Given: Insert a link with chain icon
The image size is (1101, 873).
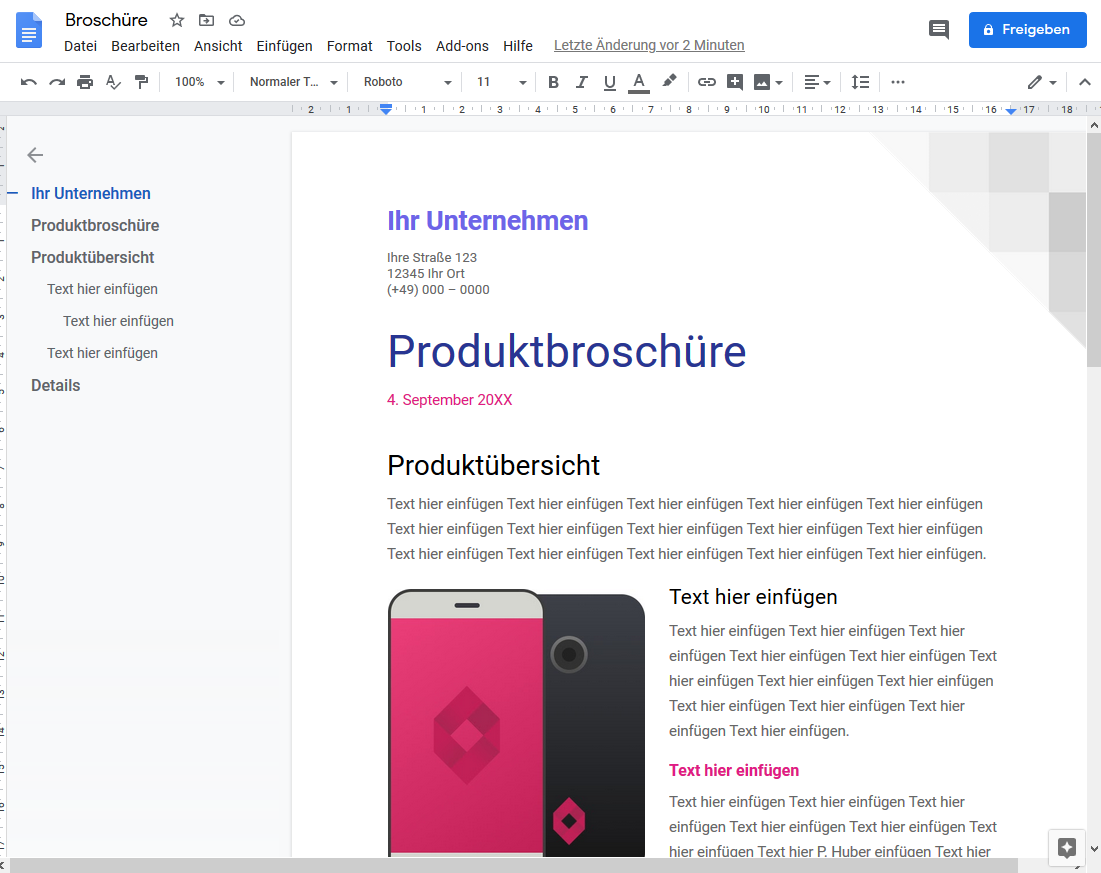Looking at the screenshot, I should point(706,82).
